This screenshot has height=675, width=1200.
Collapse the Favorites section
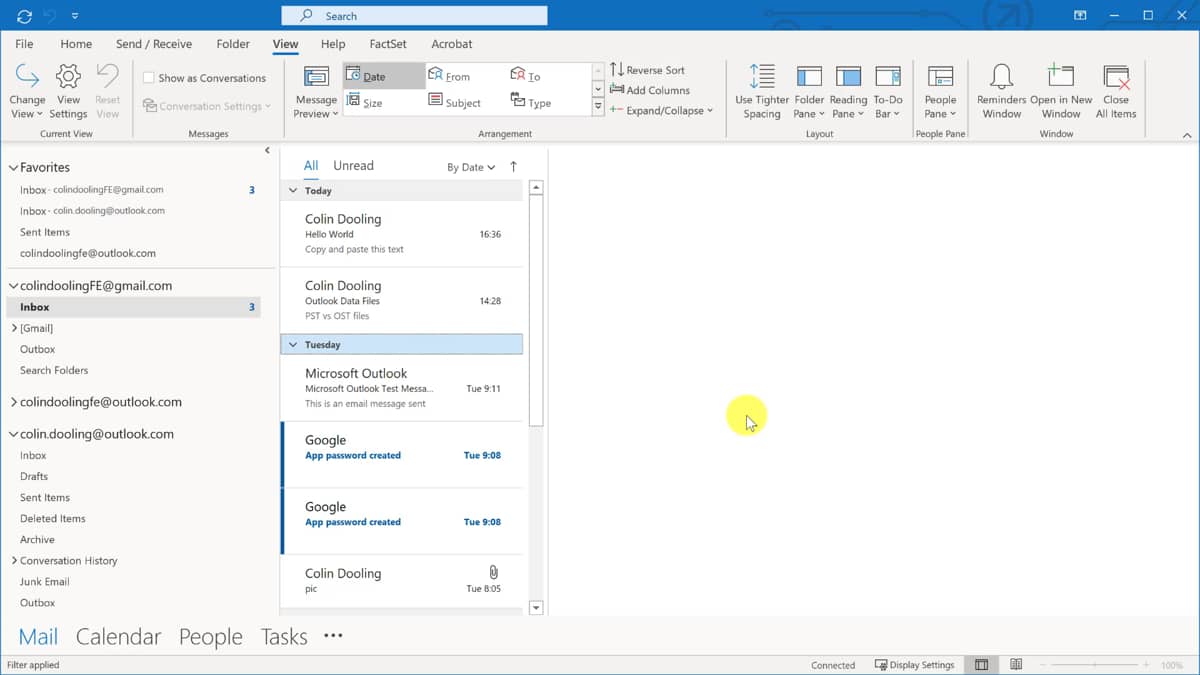pyautogui.click(x=14, y=167)
